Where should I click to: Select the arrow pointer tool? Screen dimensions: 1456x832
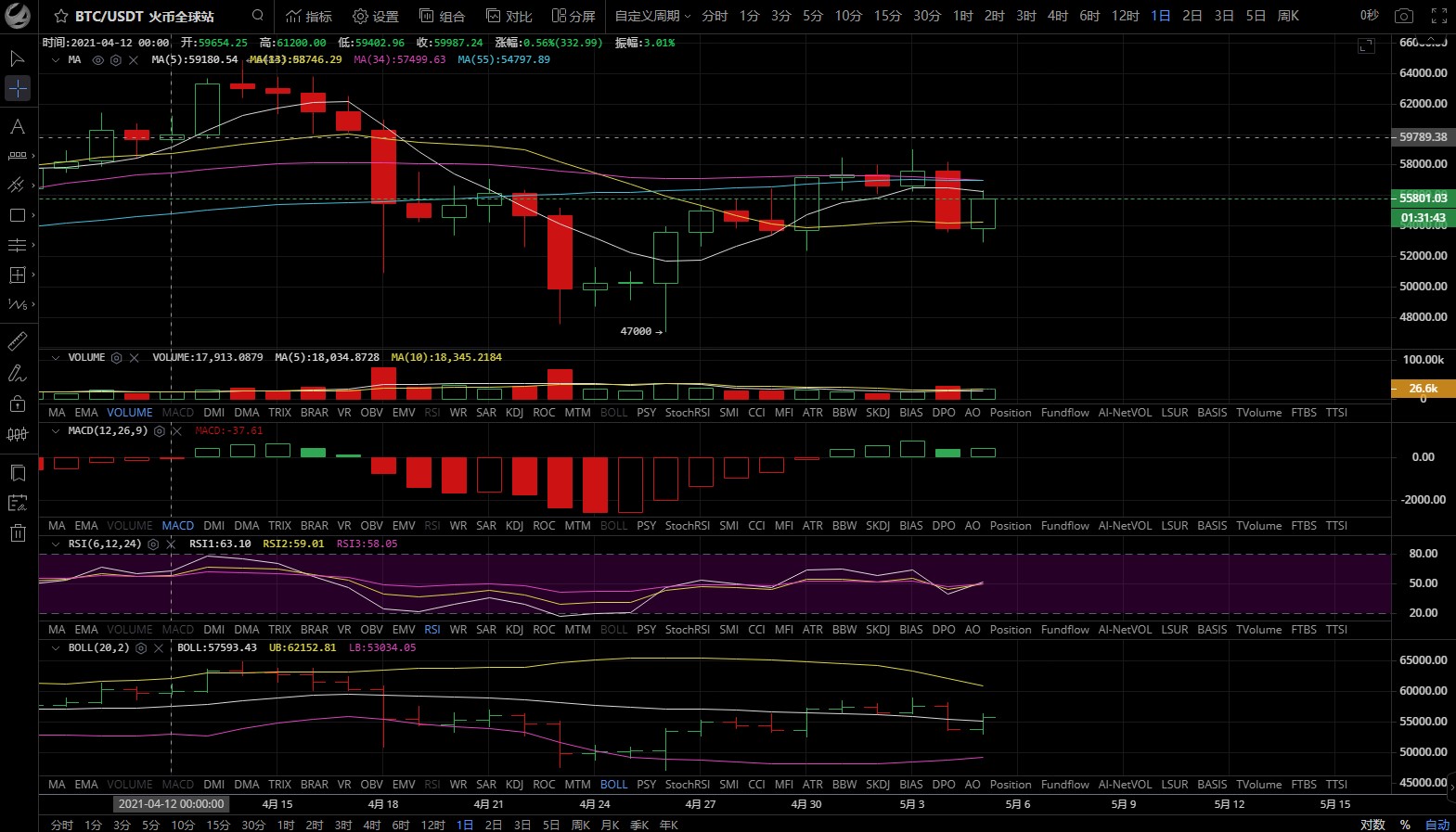(x=17, y=58)
